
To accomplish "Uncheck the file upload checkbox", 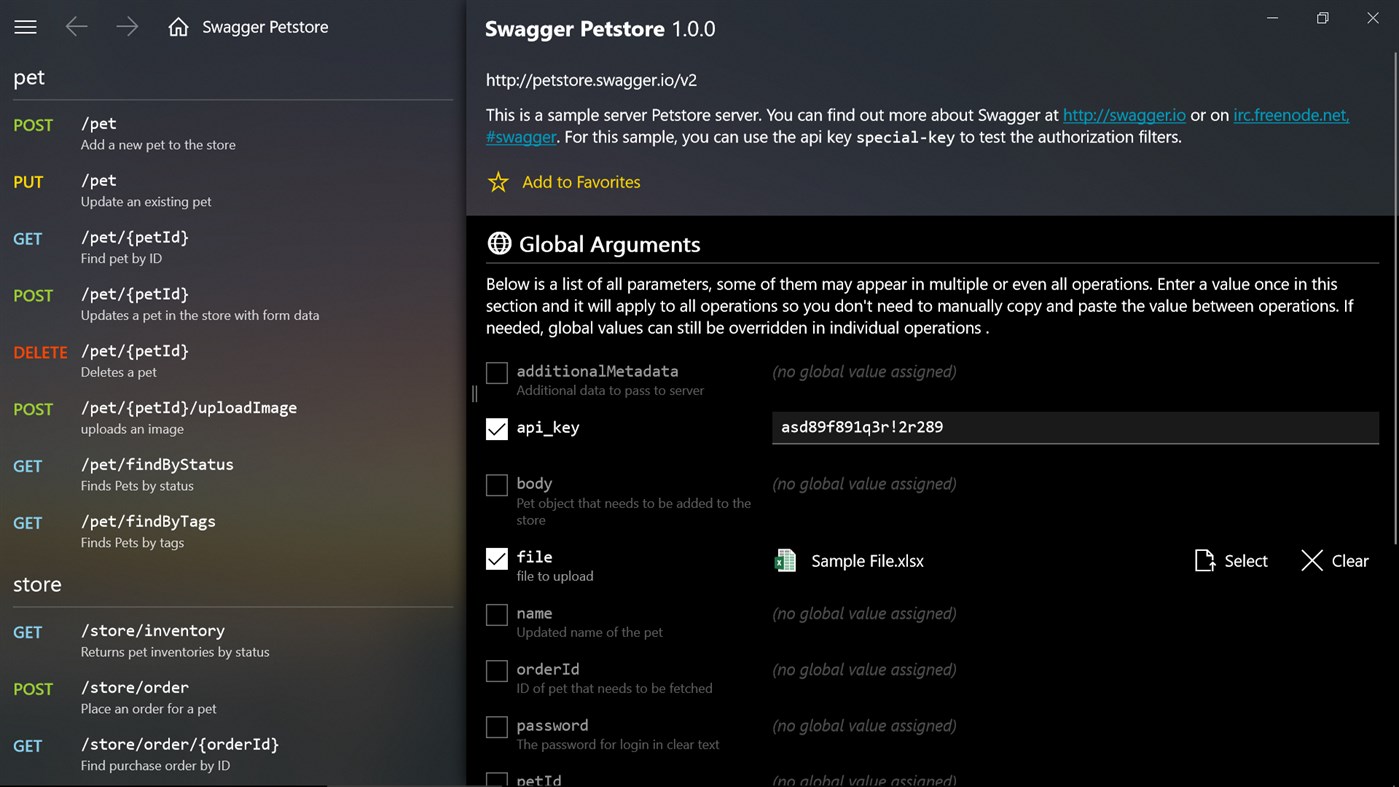I will 496,558.
